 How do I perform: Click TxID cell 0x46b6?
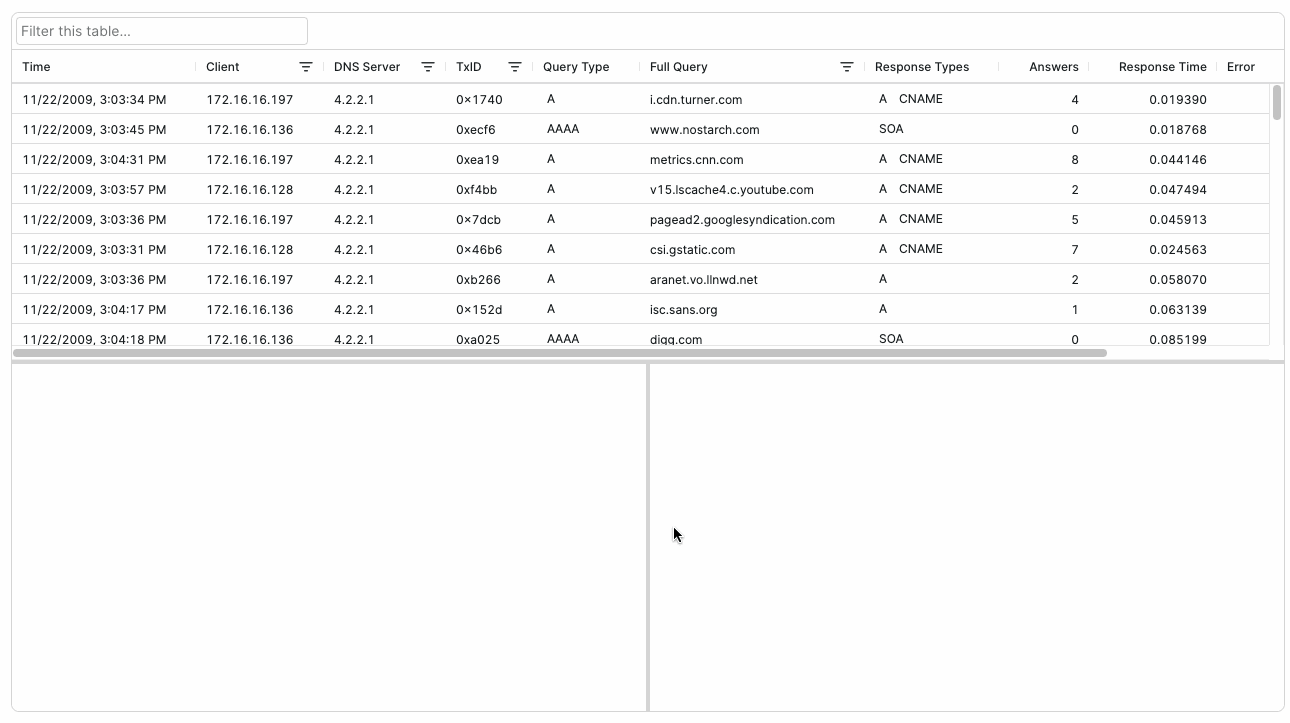pos(479,250)
